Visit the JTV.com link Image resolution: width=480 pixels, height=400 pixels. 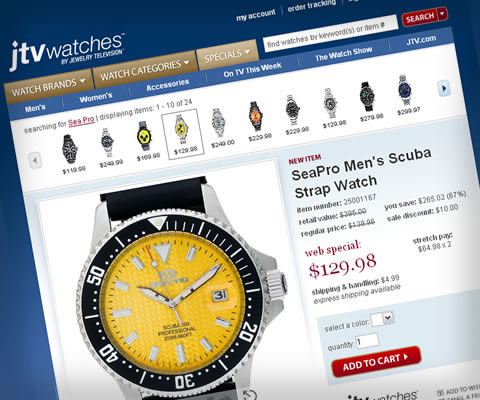click(421, 40)
